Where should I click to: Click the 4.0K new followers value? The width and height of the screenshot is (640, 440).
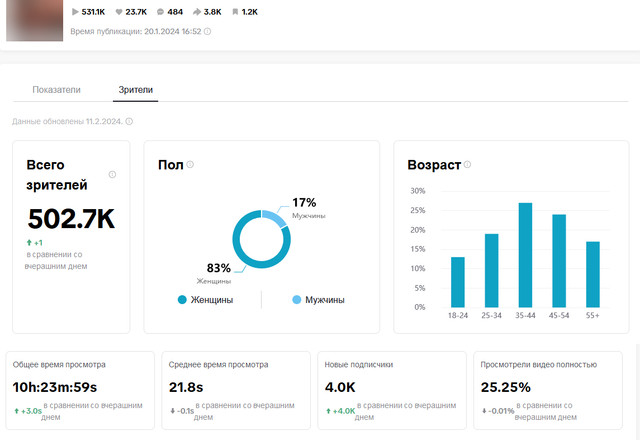[340, 387]
